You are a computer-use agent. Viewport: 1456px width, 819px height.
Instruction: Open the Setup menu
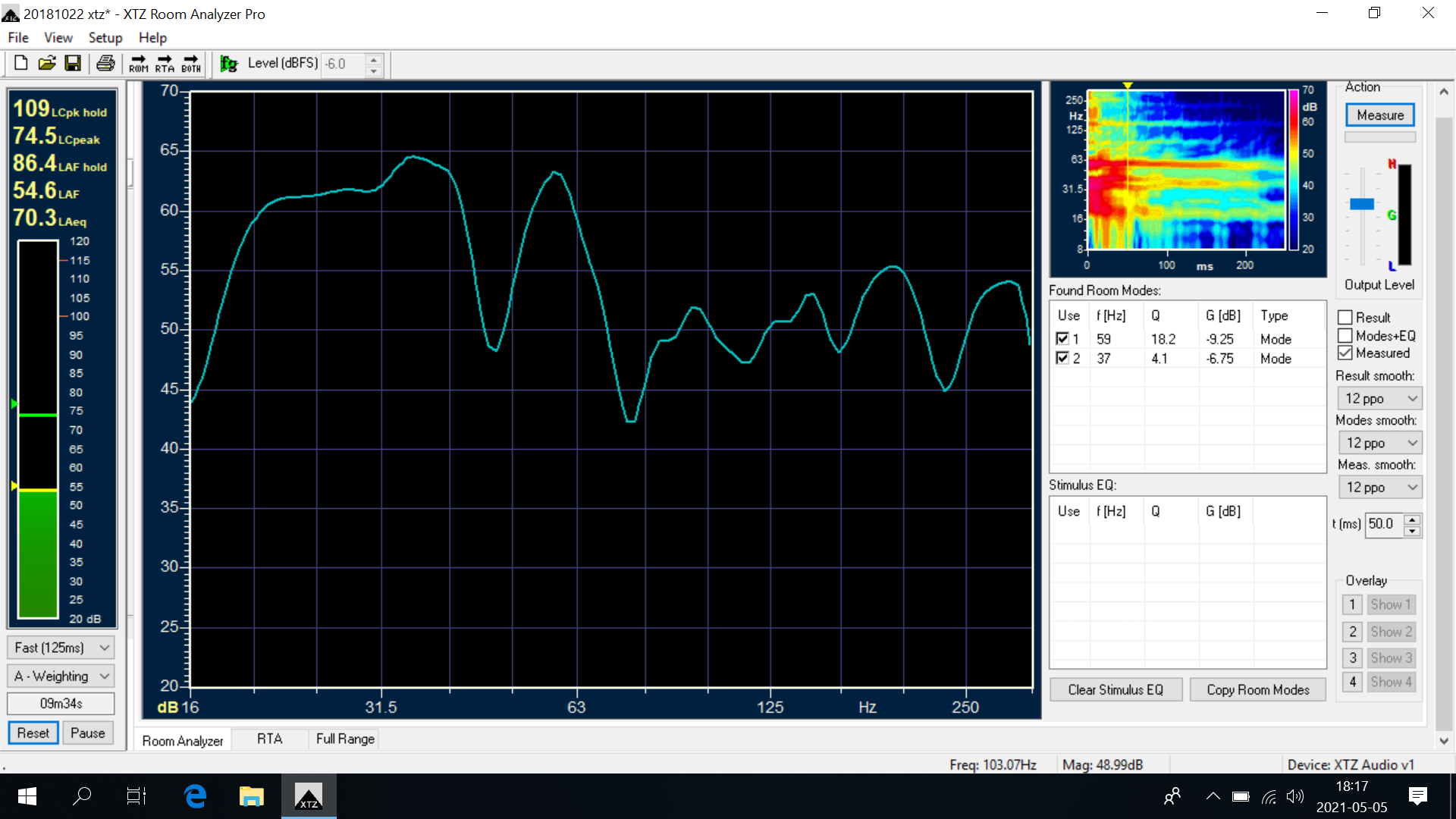click(x=105, y=38)
